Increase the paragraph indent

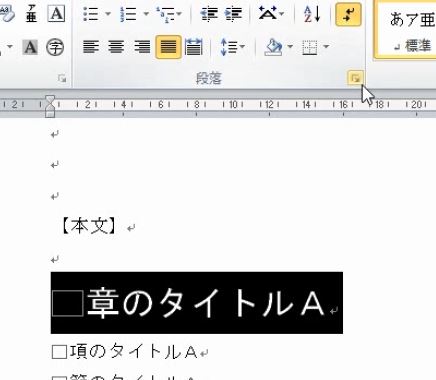coord(233,14)
